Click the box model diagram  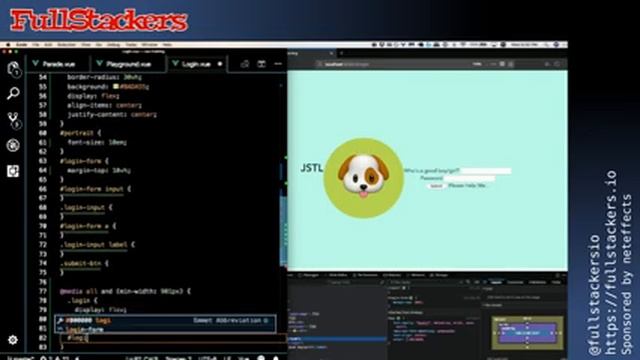[x=527, y=333]
